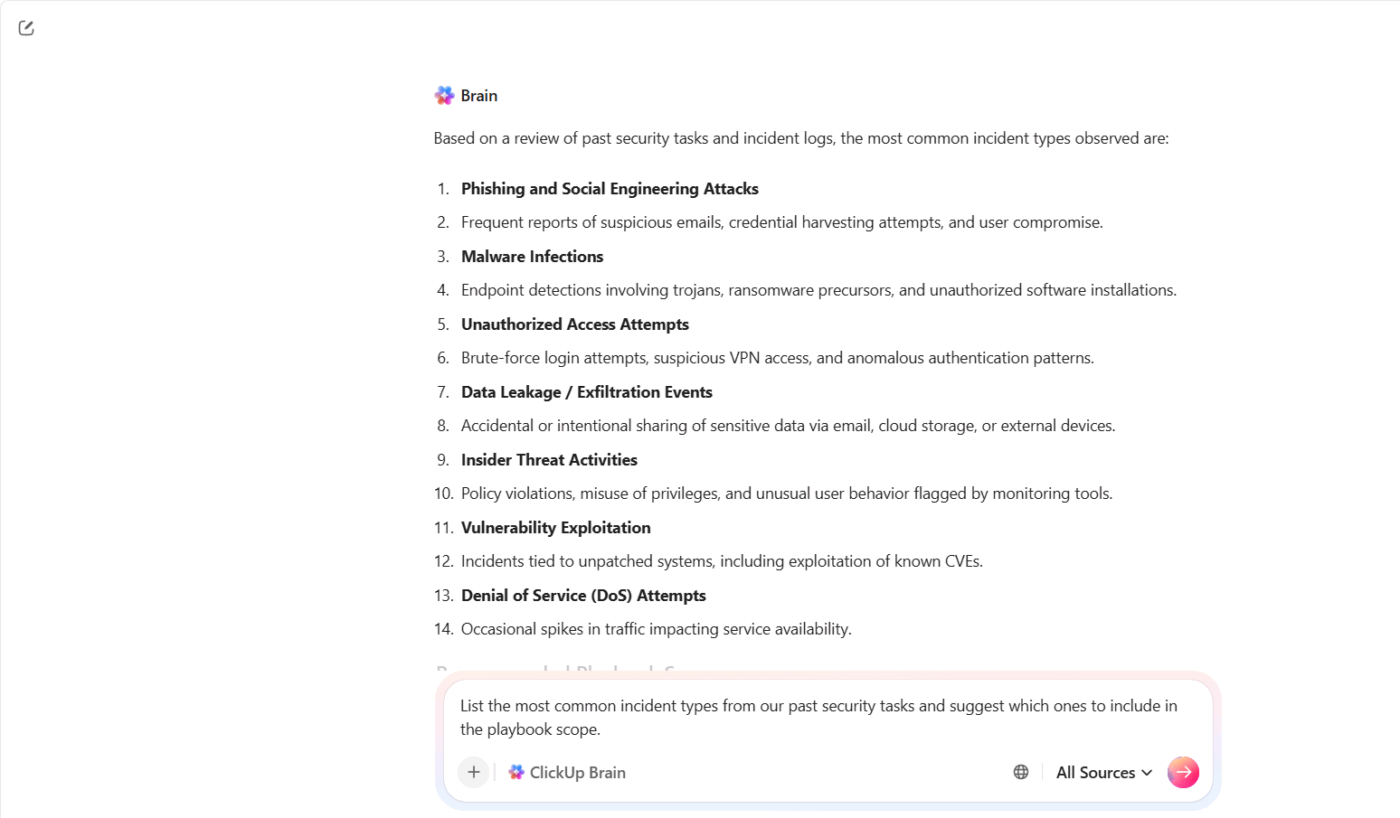This screenshot has width=1400, height=818.
Task: Open the All Sources dropdown
Action: pyautogui.click(x=1104, y=772)
